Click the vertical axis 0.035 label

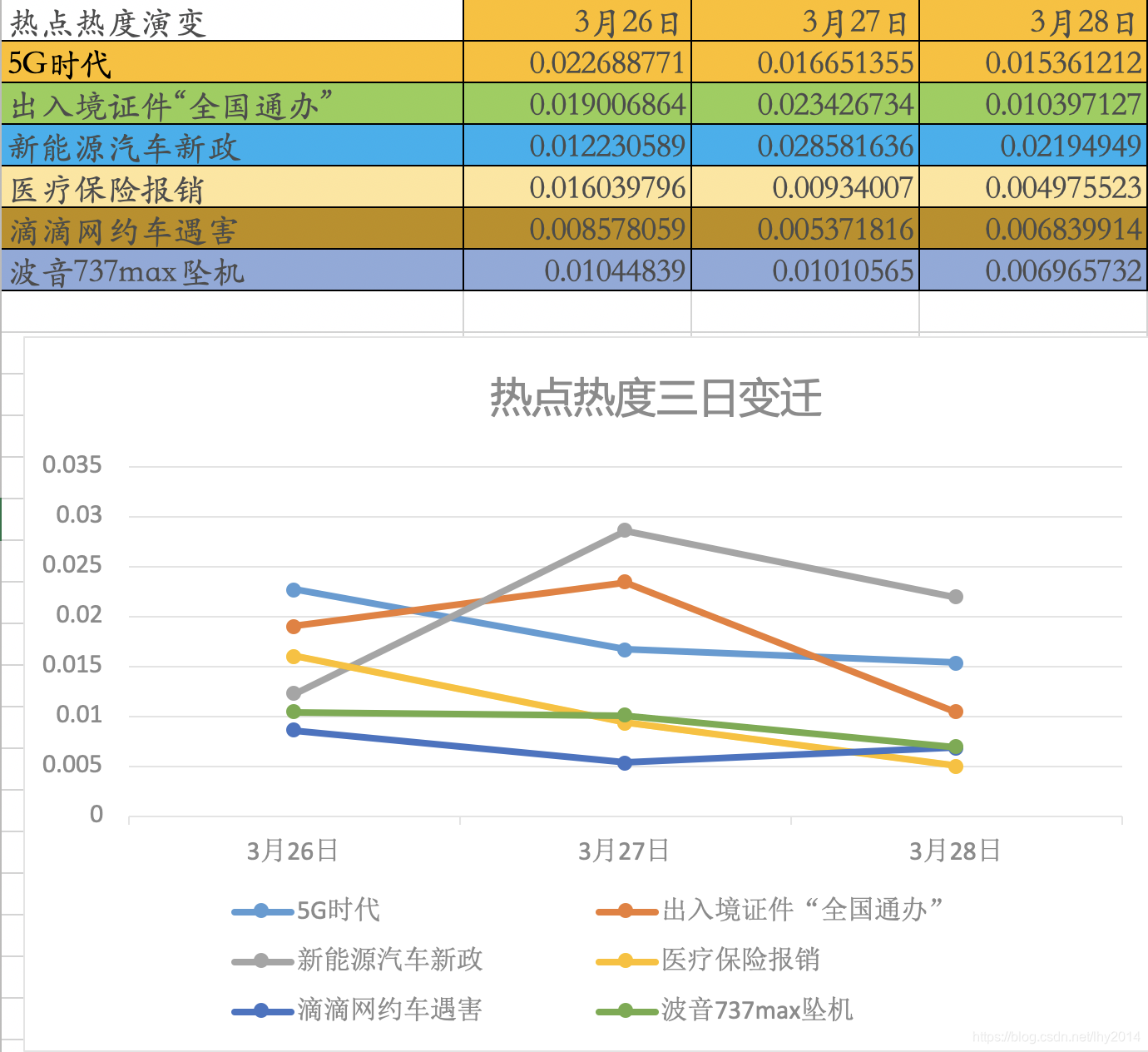[73, 465]
